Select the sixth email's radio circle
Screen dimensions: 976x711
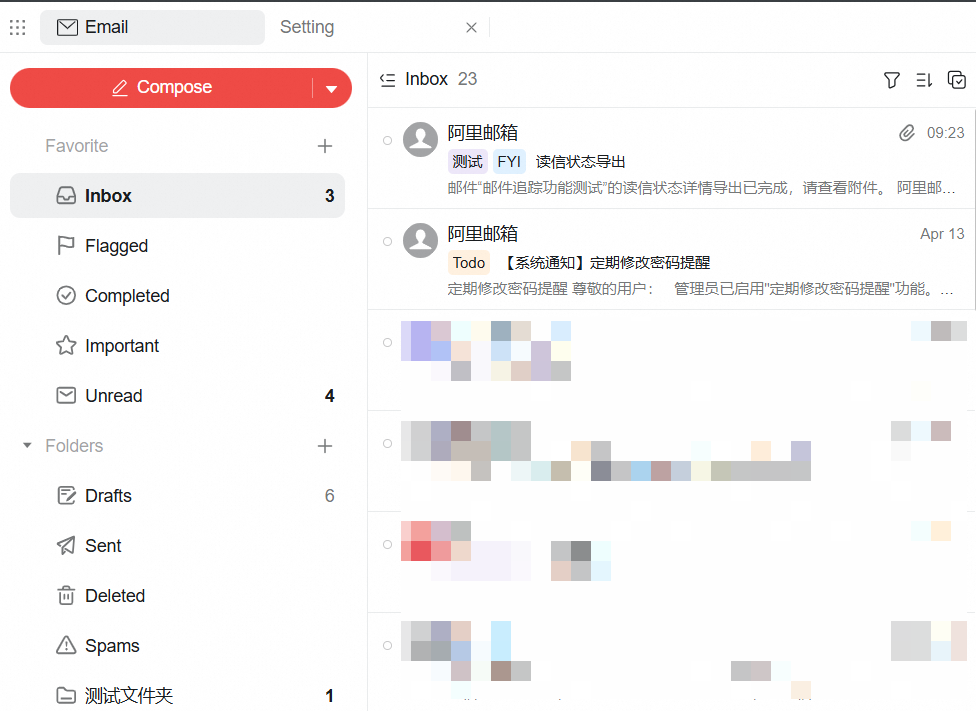click(x=387, y=645)
